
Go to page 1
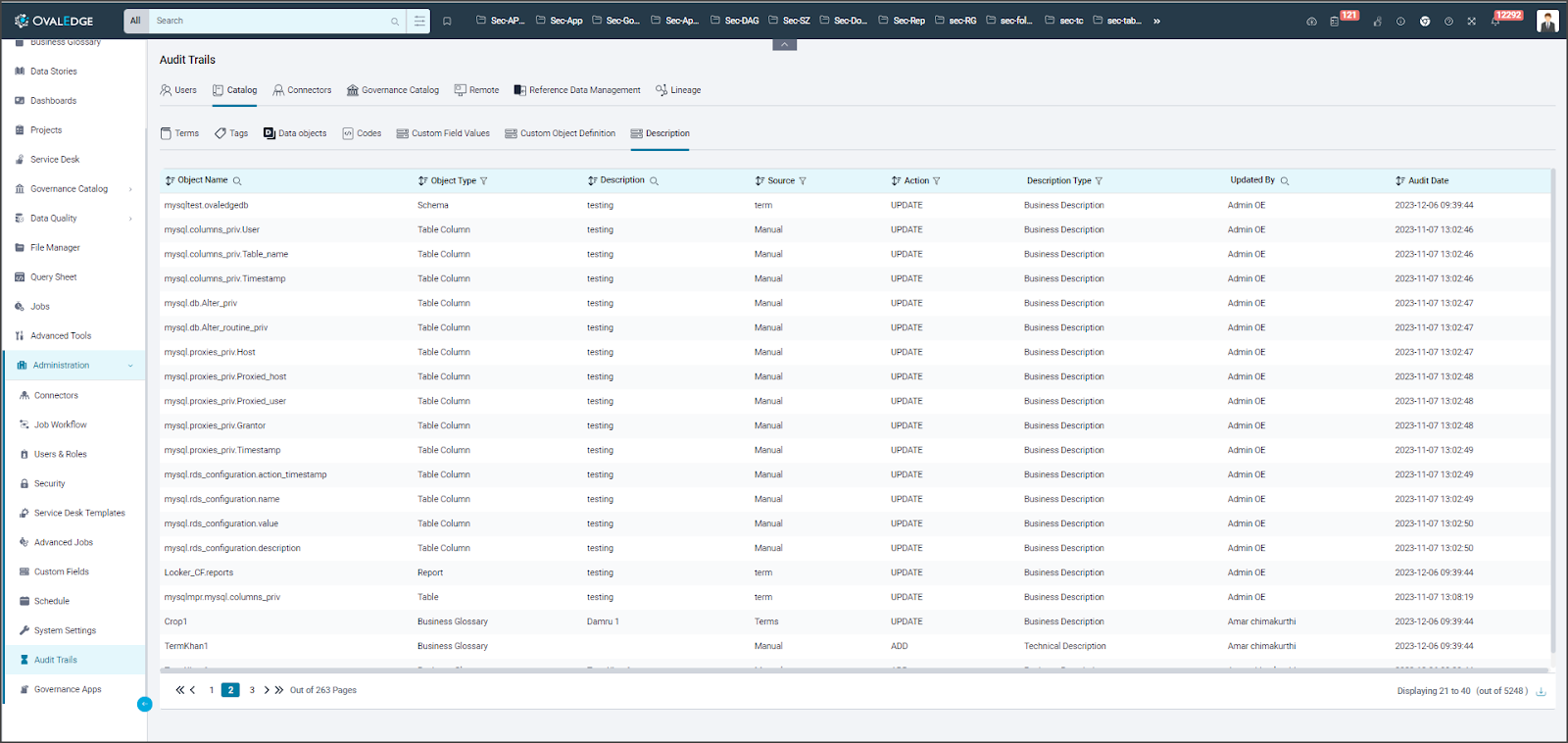[x=212, y=690]
